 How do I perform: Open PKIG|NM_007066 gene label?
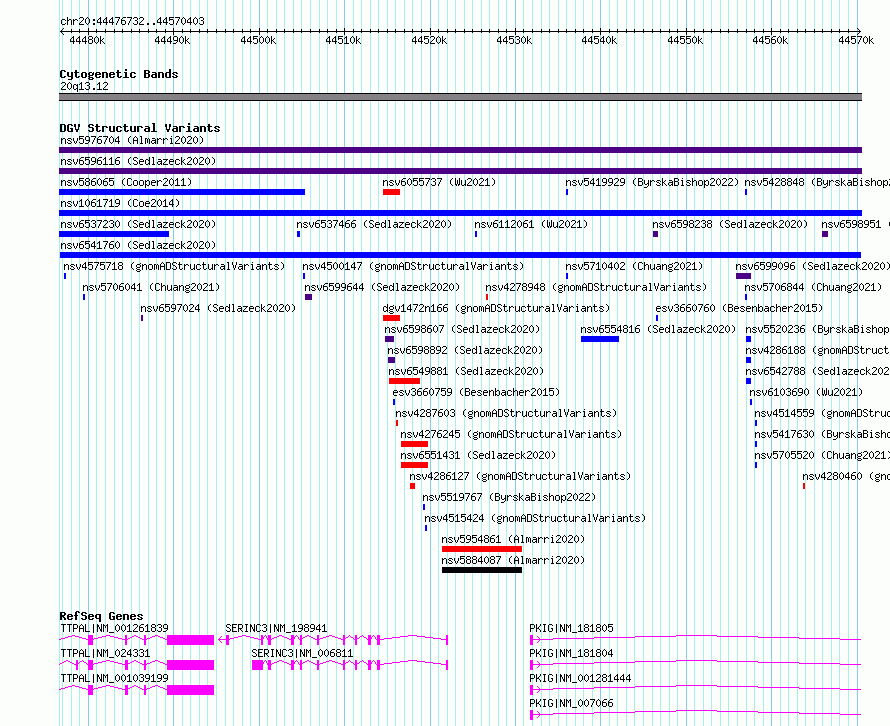[572, 703]
